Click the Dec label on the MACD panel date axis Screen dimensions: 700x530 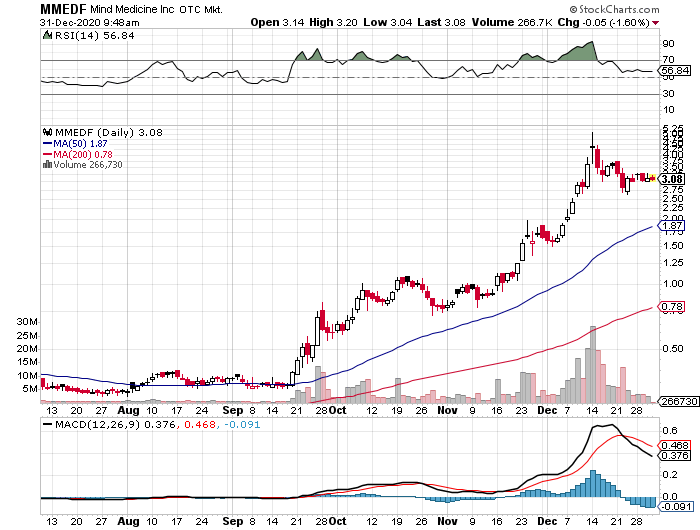547,521
